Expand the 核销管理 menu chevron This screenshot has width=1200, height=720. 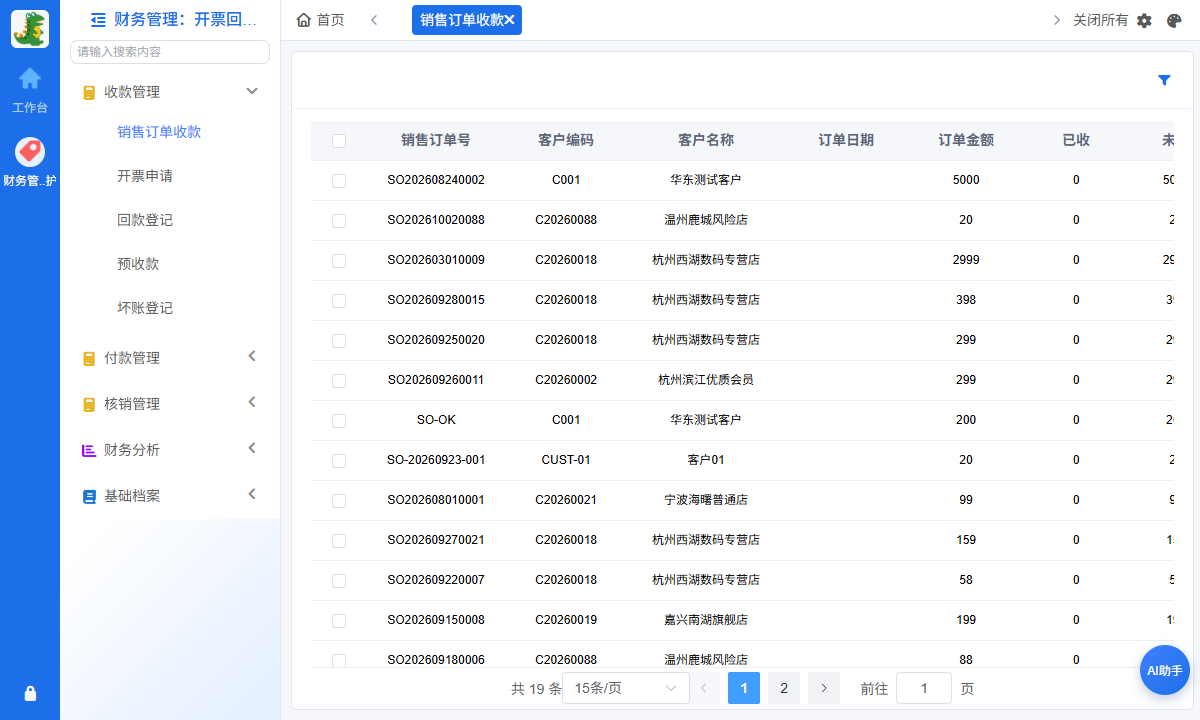pos(252,402)
